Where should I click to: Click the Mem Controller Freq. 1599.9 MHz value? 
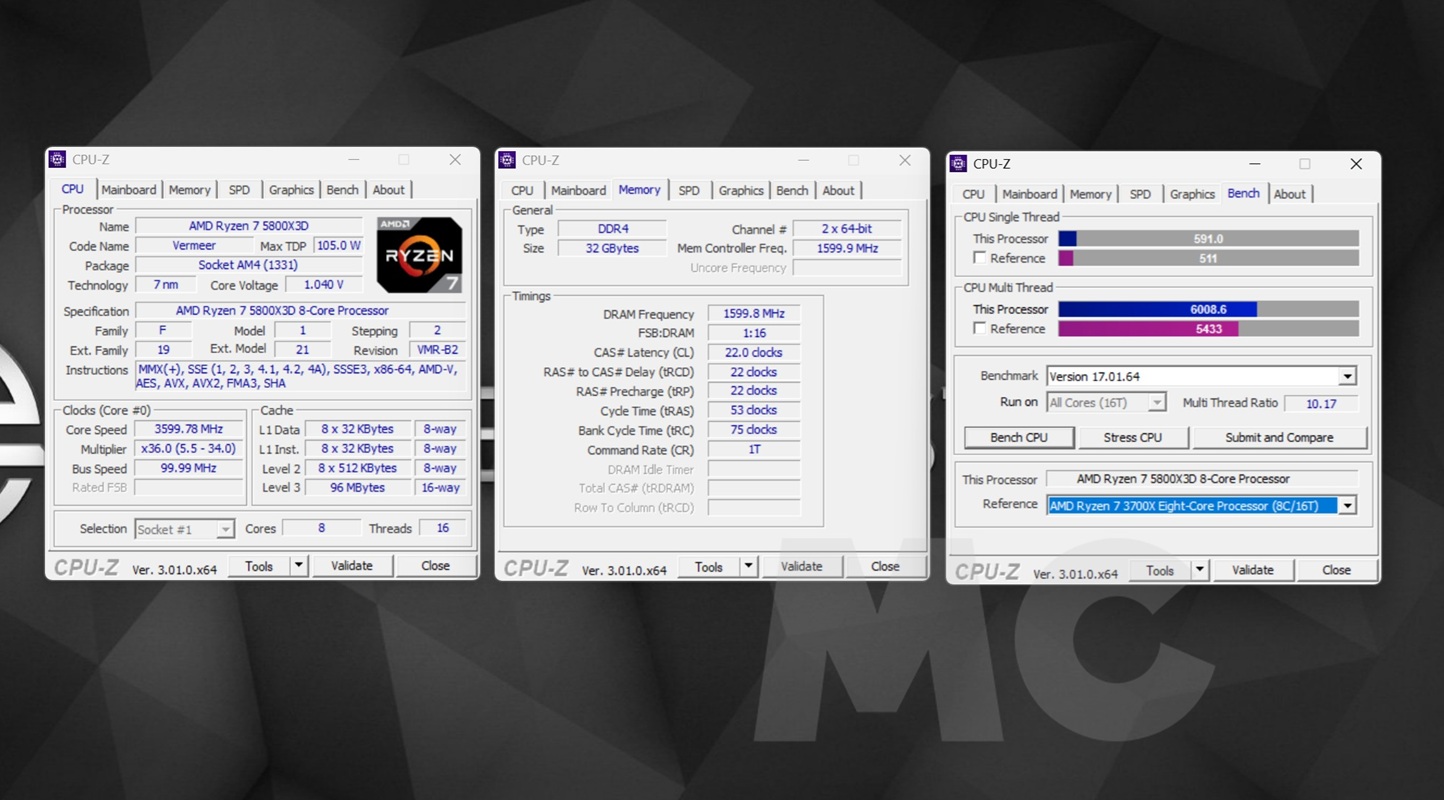(x=847, y=249)
